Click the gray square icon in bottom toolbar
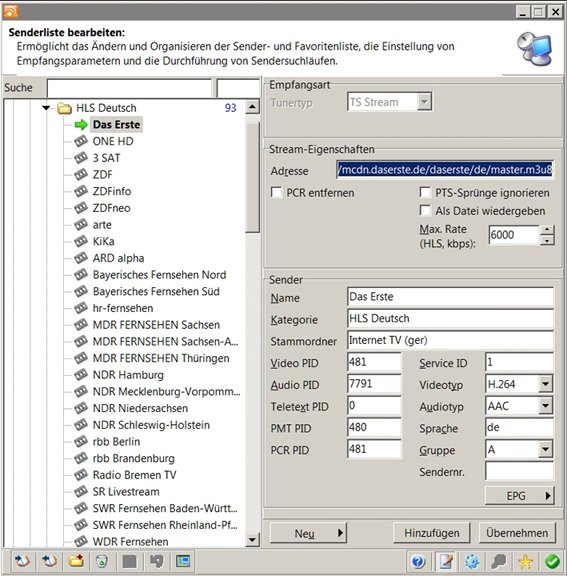This screenshot has height=576, width=567. tap(129, 561)
